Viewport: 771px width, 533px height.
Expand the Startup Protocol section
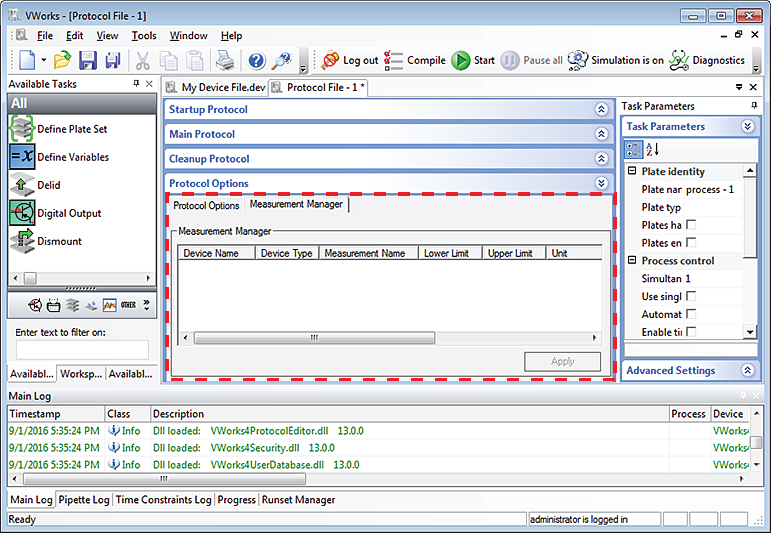pyautogui.click(x=601, y=110)
